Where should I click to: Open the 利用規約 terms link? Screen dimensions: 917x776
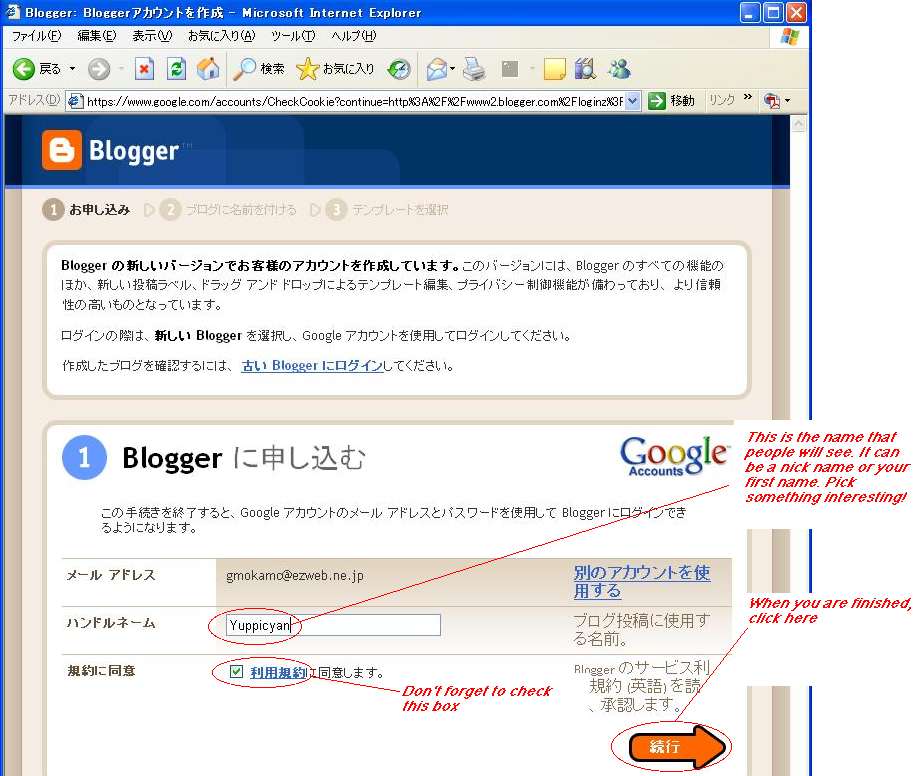tap(278, 673)
